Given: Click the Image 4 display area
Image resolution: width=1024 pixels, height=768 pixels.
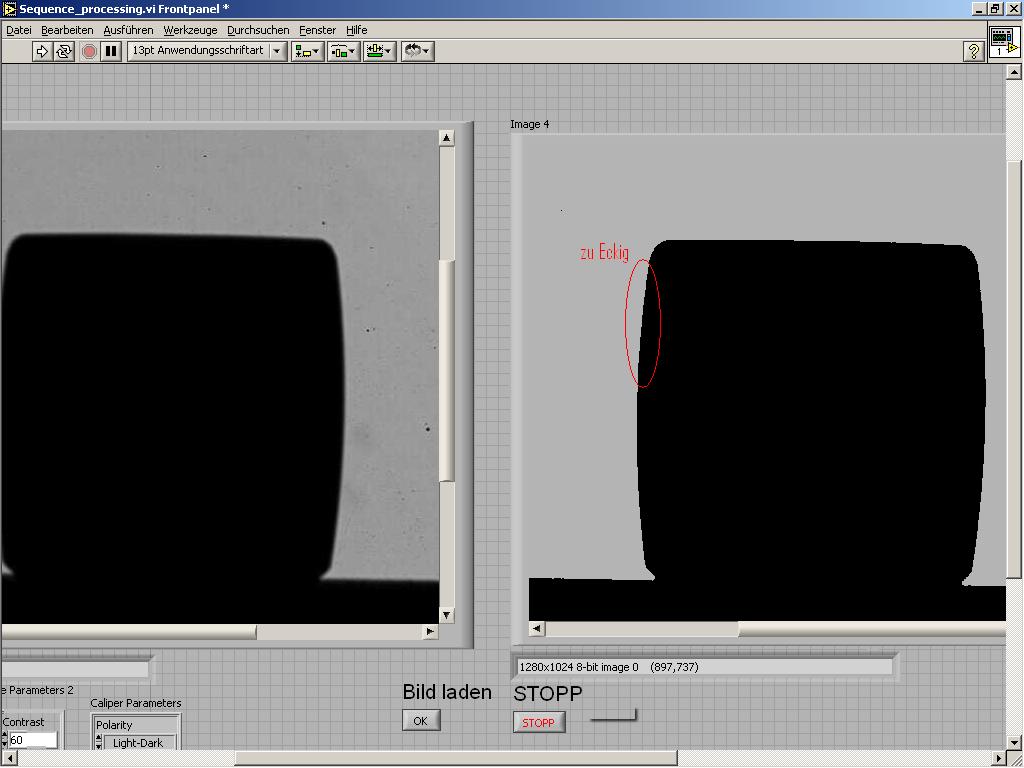Looking at the screenshot, I should point(767,377).
